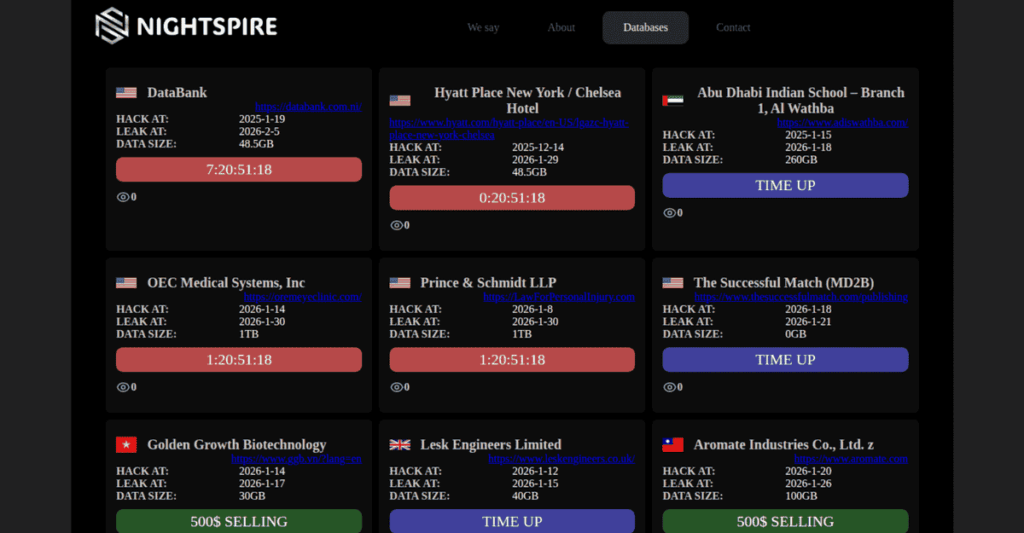This screenshot has height=533, width=1024.
Task: Click TIME UP on Lesk Engineers Limited
Action: (x=512, y=521)
